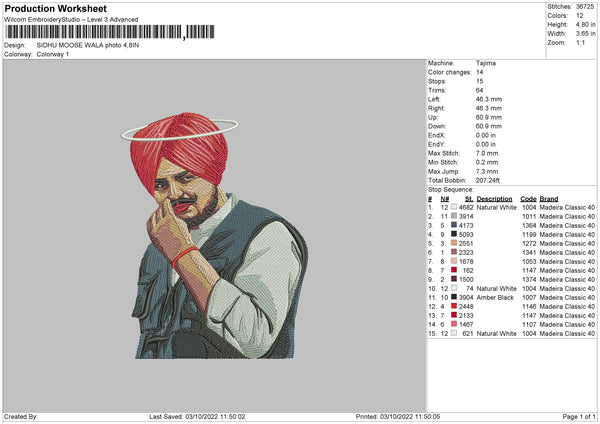Click thread code 1011
The width and height of the screenshot is (600, 424).
pyautogui.click(x=529, y=217)
